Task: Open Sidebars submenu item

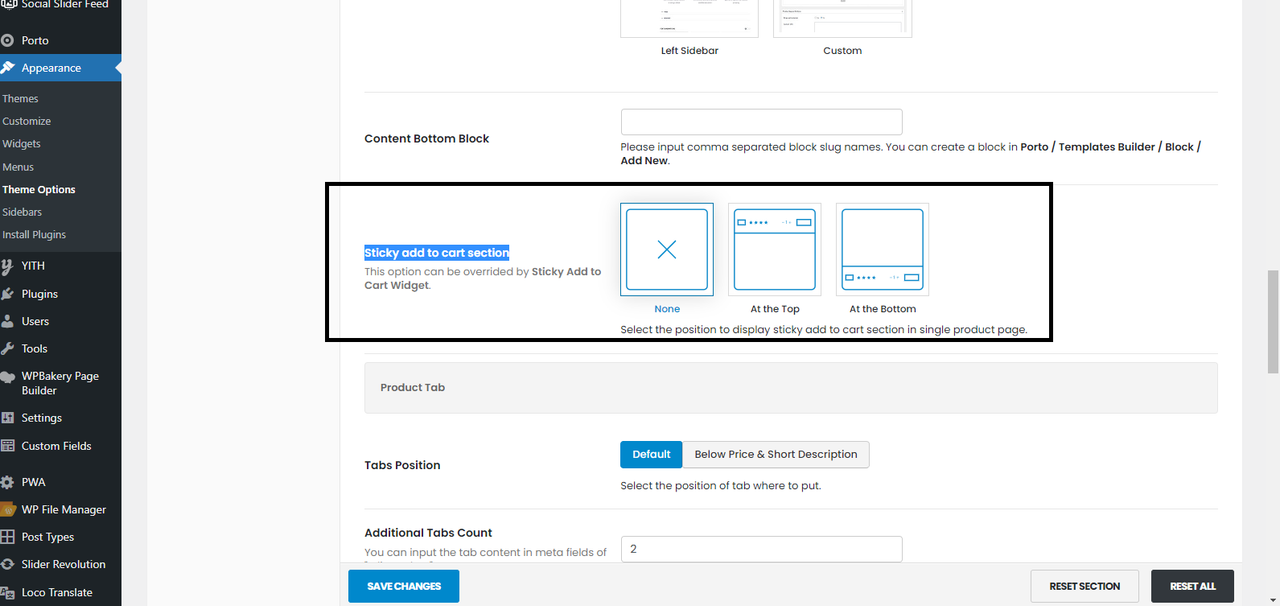Action: coord(22,212)
